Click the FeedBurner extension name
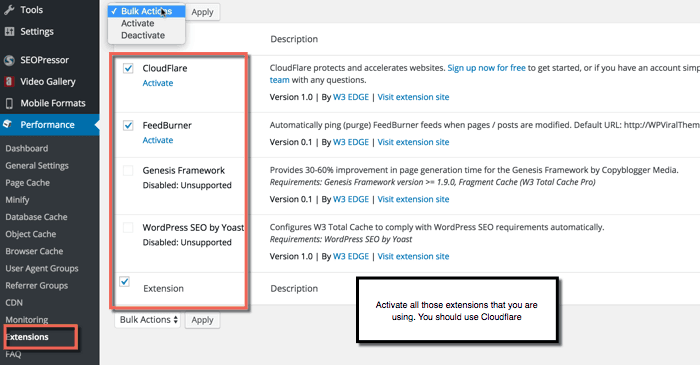Screen dimensions: 700x365 click(167, 125)
